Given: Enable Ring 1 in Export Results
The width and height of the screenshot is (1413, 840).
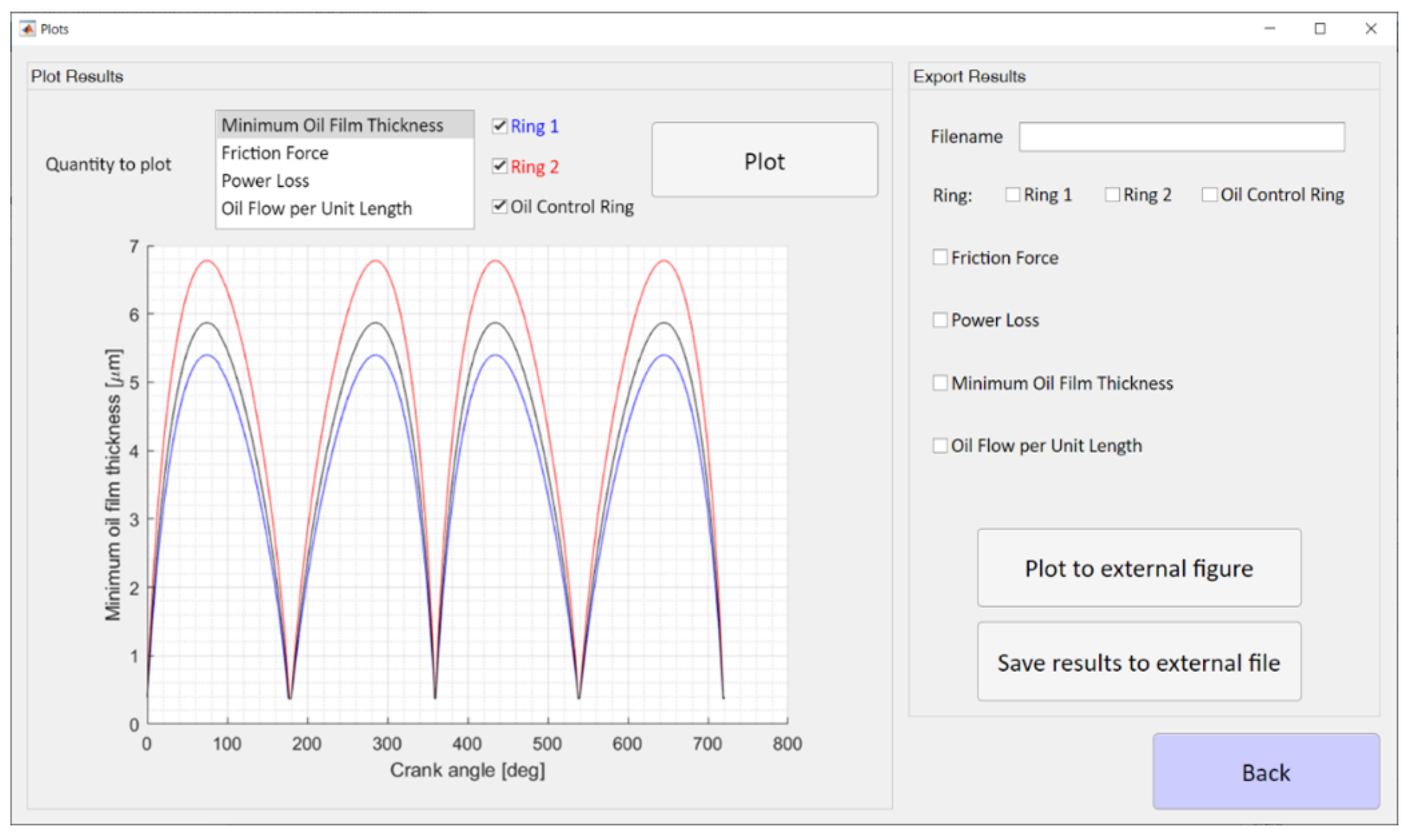Looking at the screenshot, I should [1012, 194].
